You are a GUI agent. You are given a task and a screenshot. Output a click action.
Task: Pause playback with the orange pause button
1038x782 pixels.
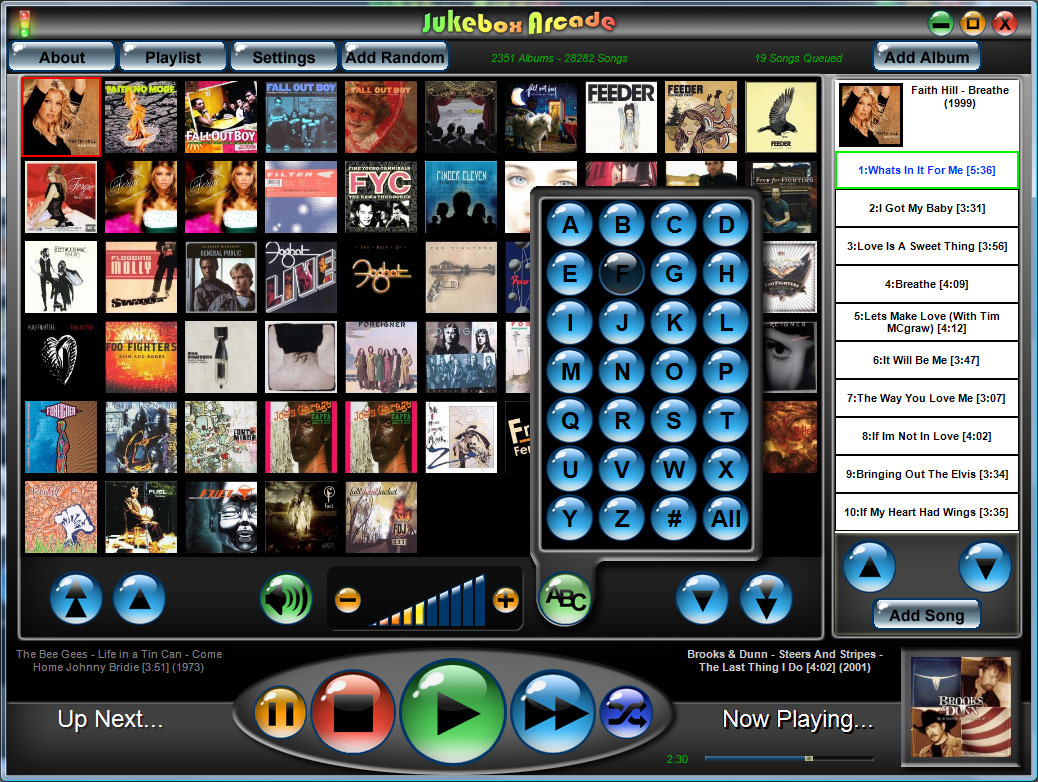tap(280, 712)
